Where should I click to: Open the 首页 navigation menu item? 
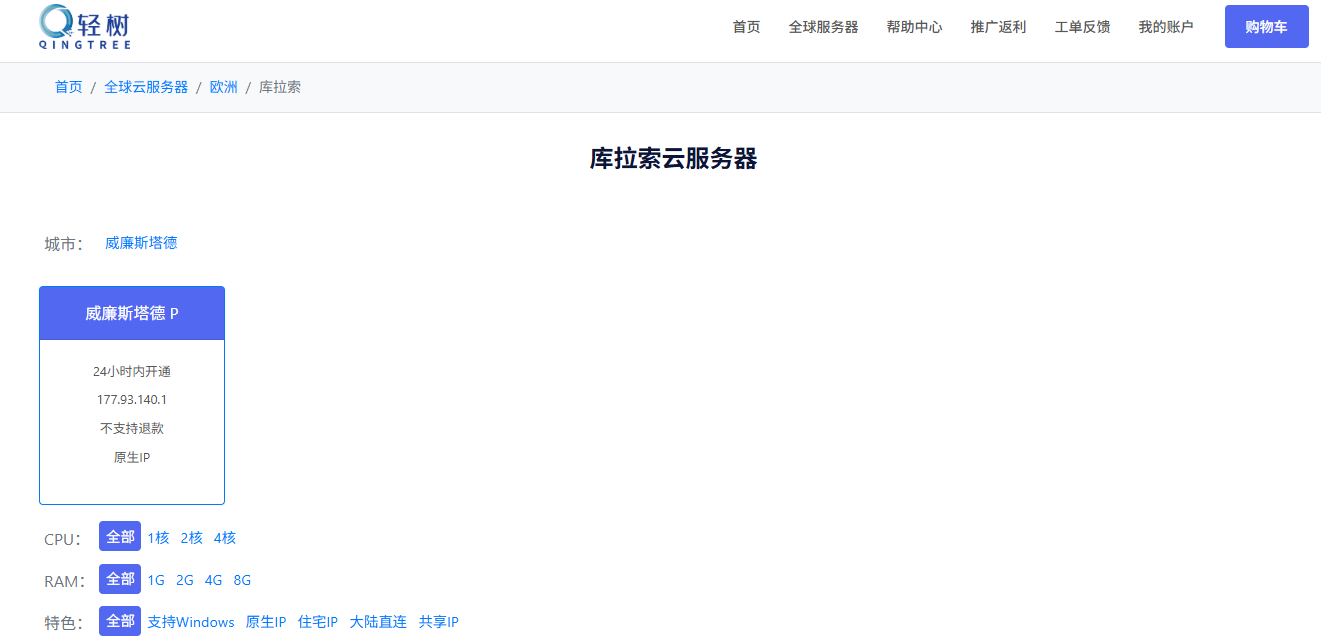[x=746, y=27]
